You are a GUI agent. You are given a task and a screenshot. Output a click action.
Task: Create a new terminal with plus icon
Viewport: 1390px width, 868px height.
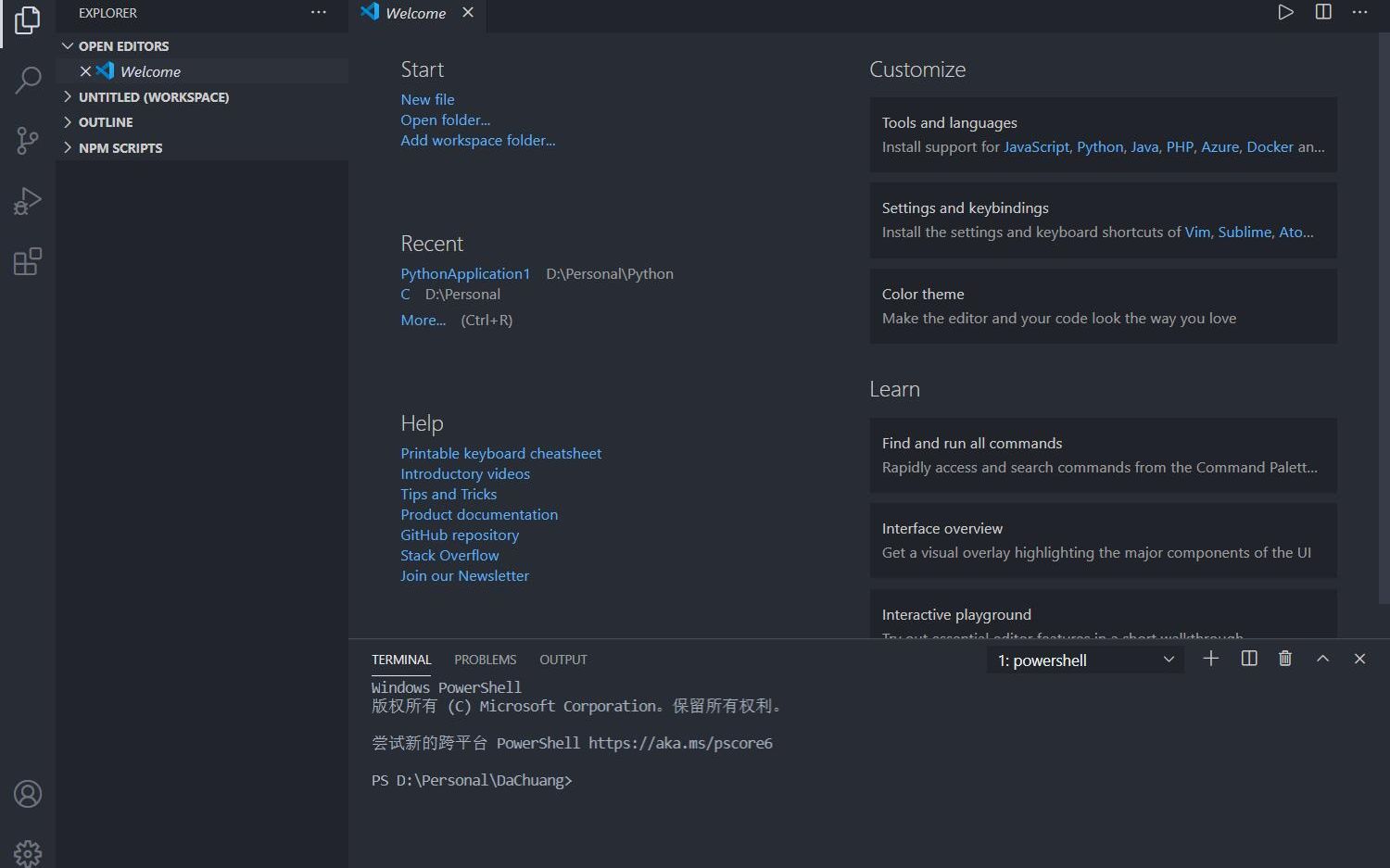[x=1210, y=659]
